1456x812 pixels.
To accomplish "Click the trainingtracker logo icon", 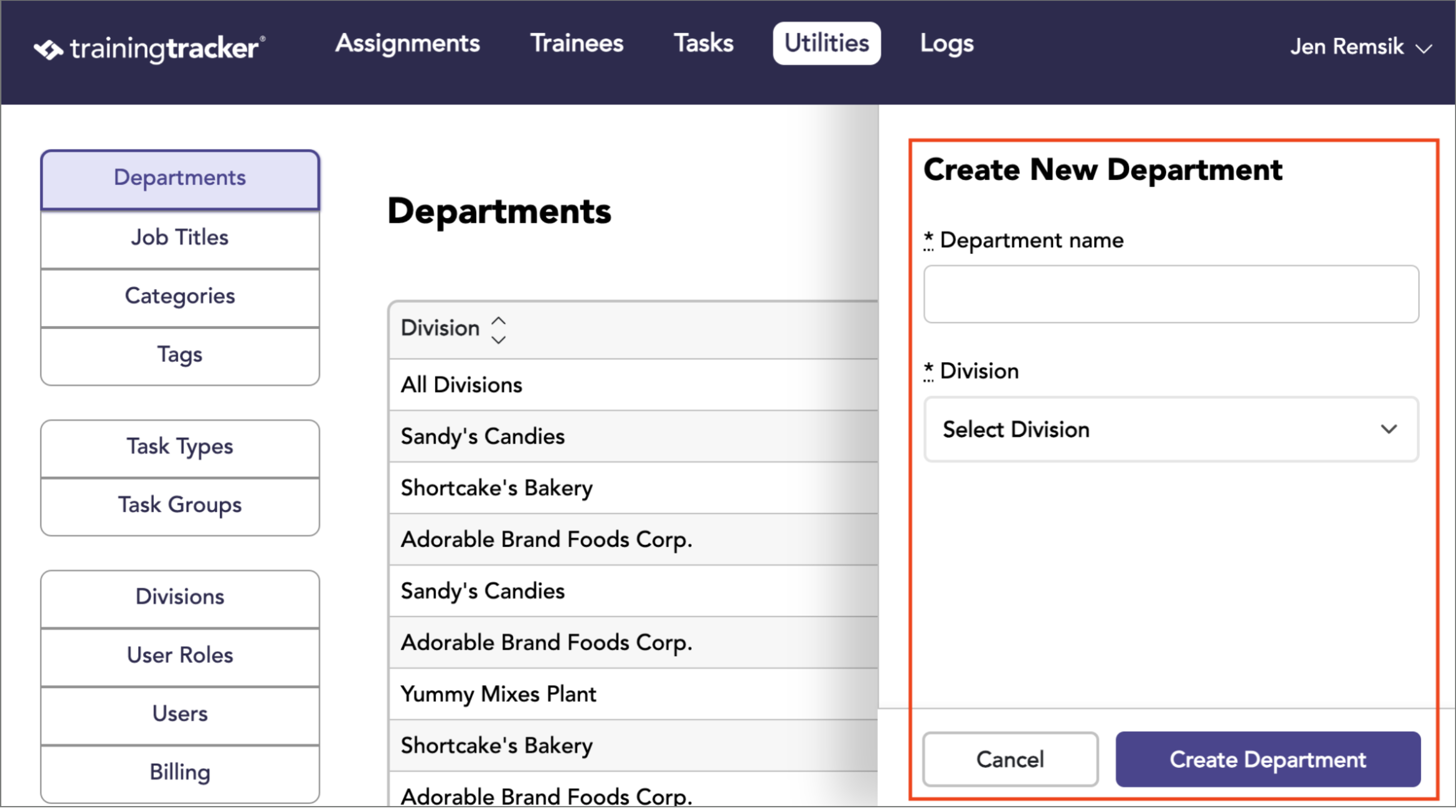I will (49, 49).
